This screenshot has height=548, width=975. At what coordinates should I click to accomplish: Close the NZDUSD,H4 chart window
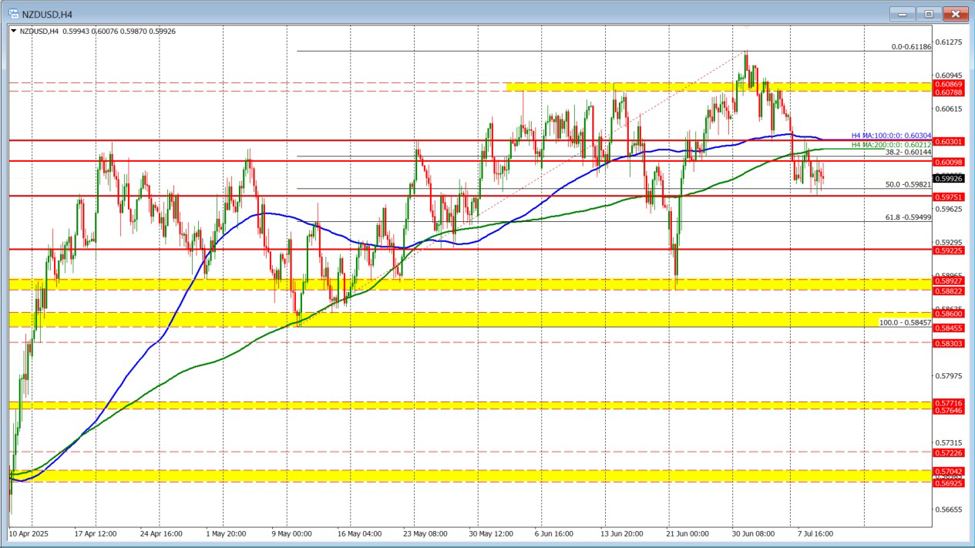click(x=956, y=14)
